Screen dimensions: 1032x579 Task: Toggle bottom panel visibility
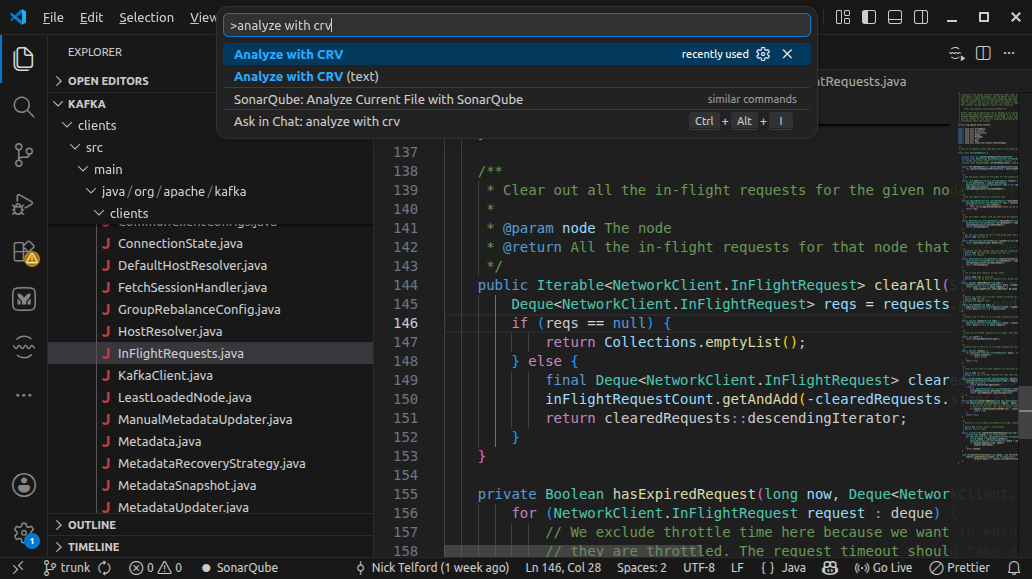tap(894, 17)
